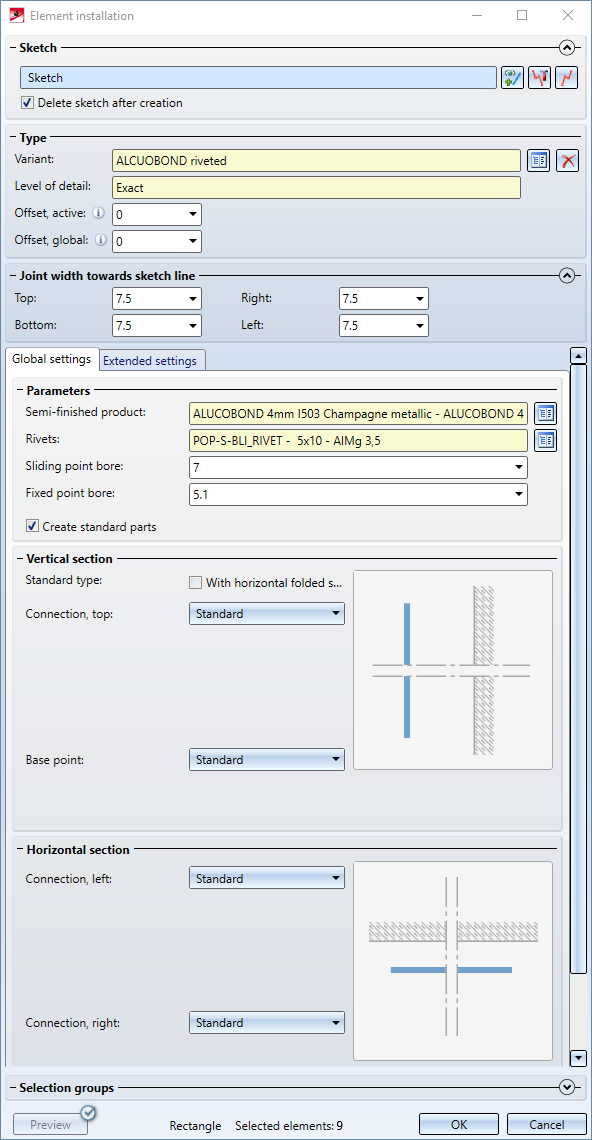The image size is (592, 1140).
Task: Enable With horizontal folded checkbox
Action: 195,582
